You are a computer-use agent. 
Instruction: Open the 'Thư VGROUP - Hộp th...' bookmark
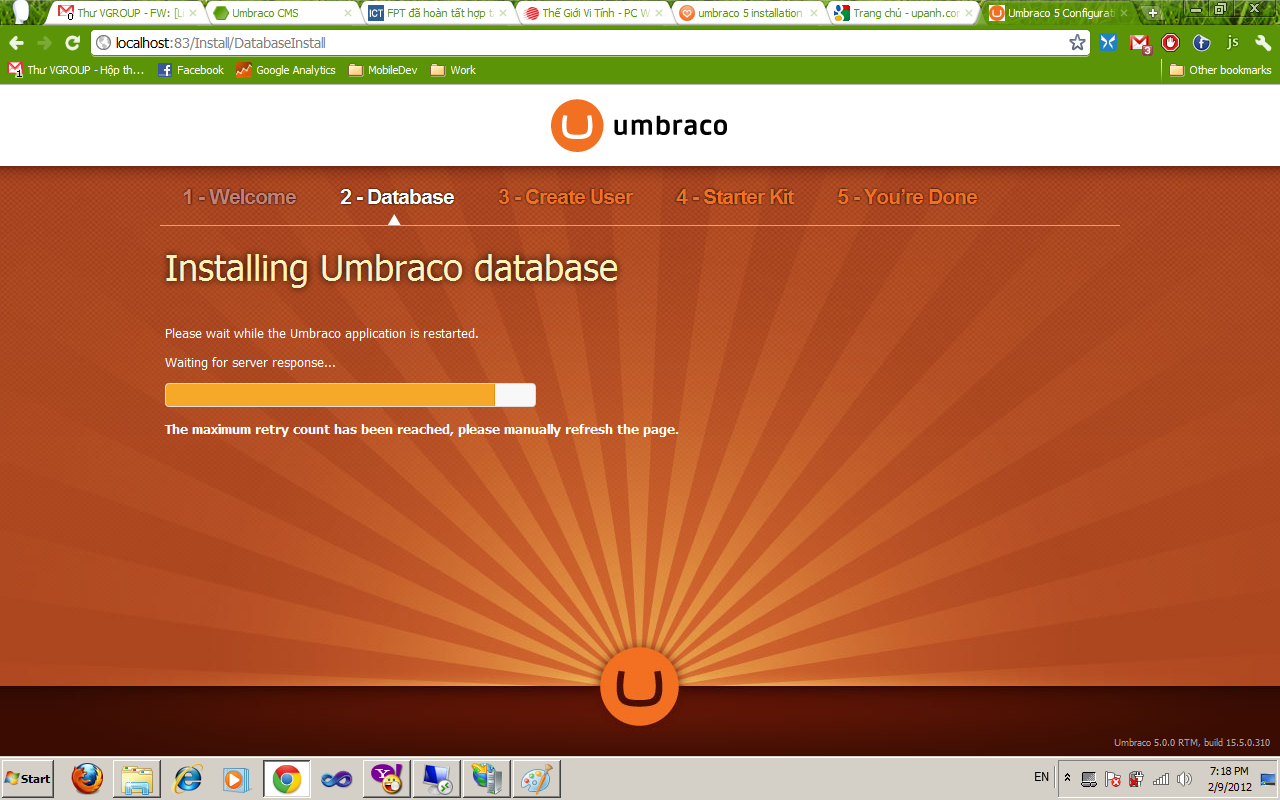click(x=76, y=70)
